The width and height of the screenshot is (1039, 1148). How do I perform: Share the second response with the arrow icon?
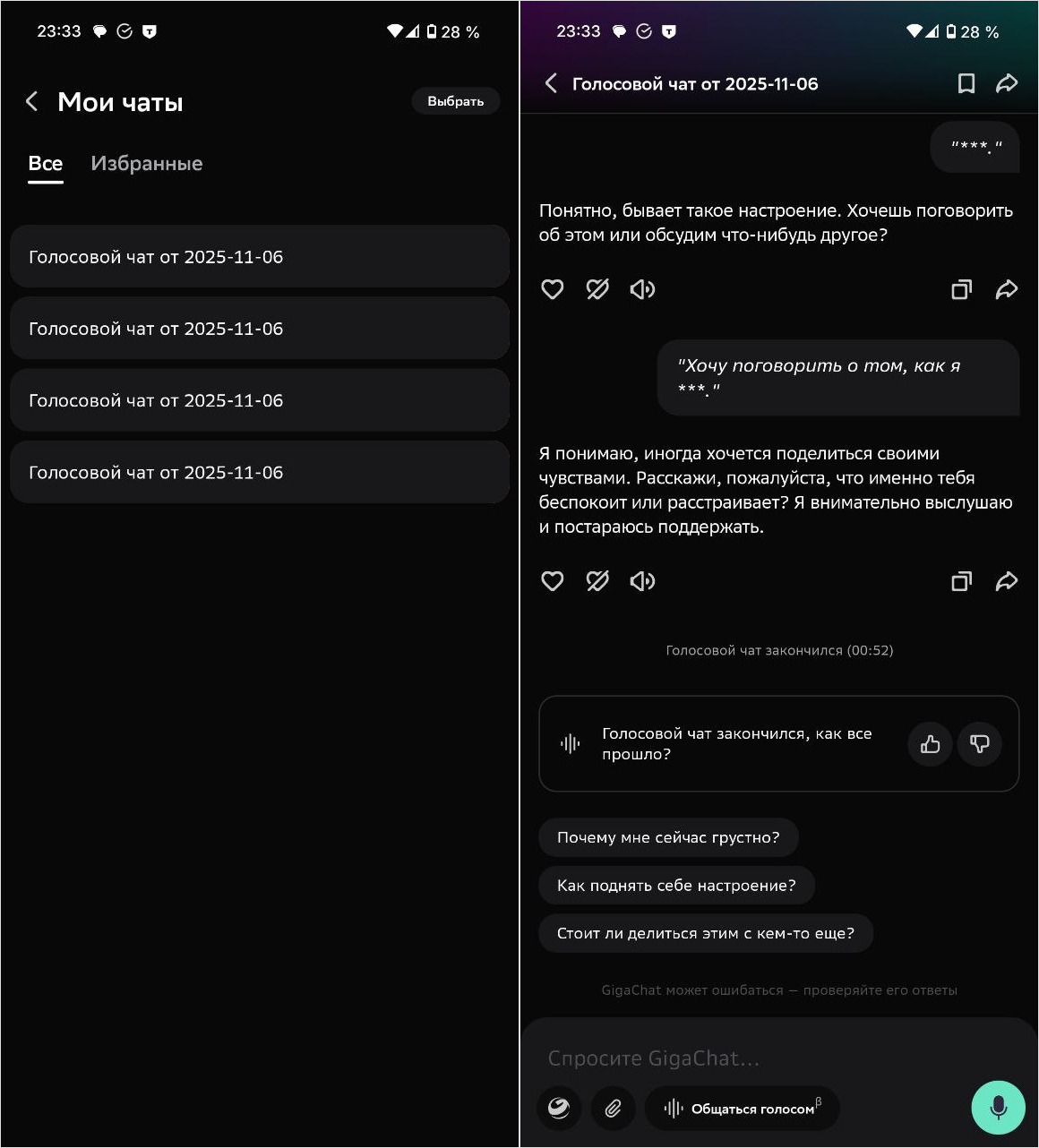[1008, 581]
